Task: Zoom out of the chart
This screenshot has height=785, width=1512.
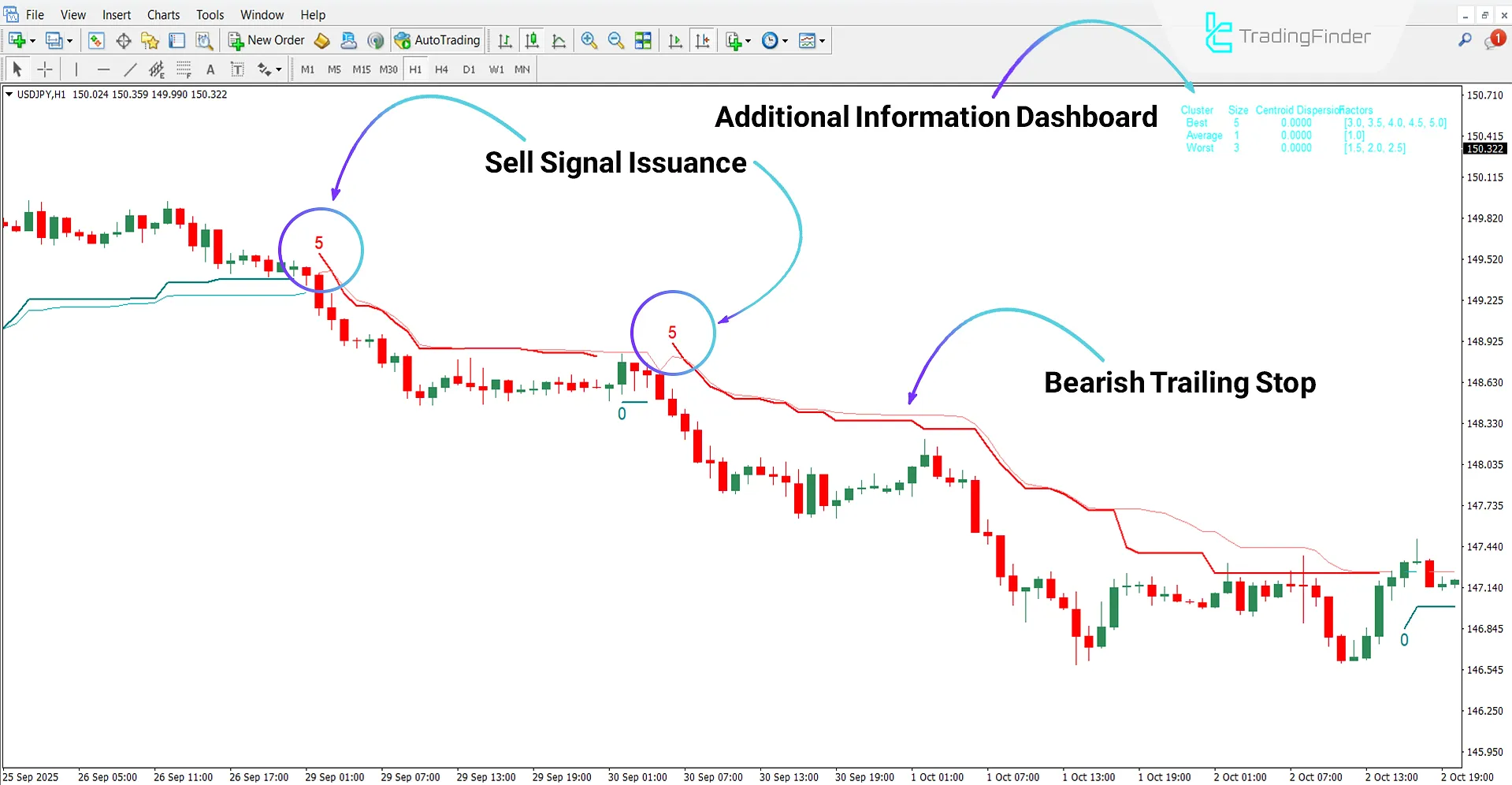Action: click(x=615, y=40)
